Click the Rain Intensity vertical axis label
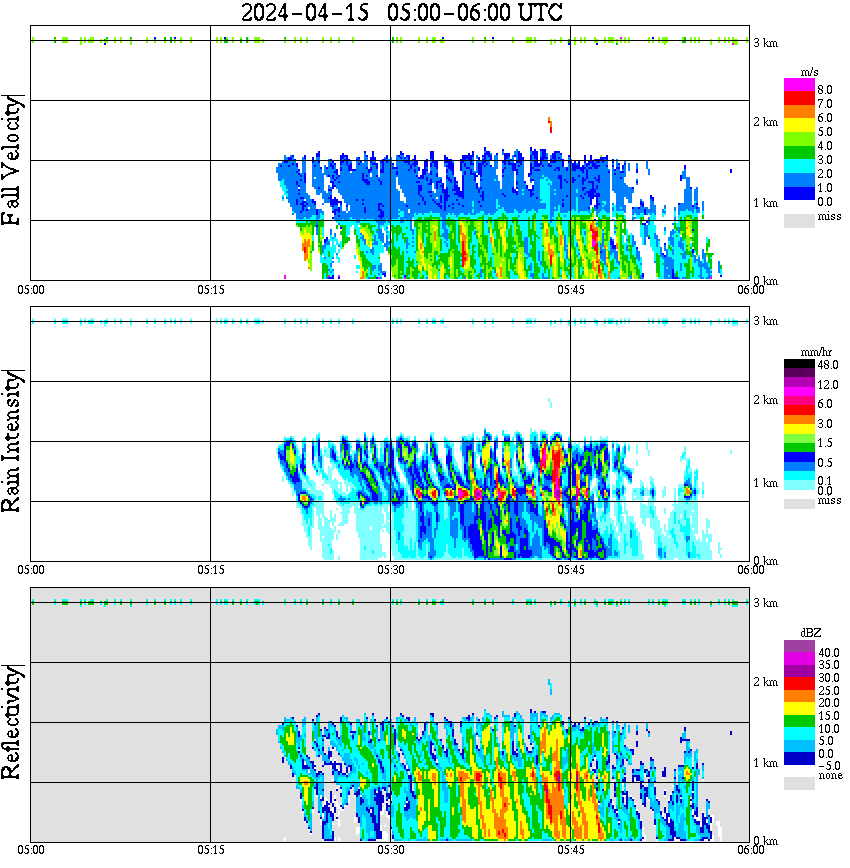Screen dimensions: 850x868 (x=12, y=441)
